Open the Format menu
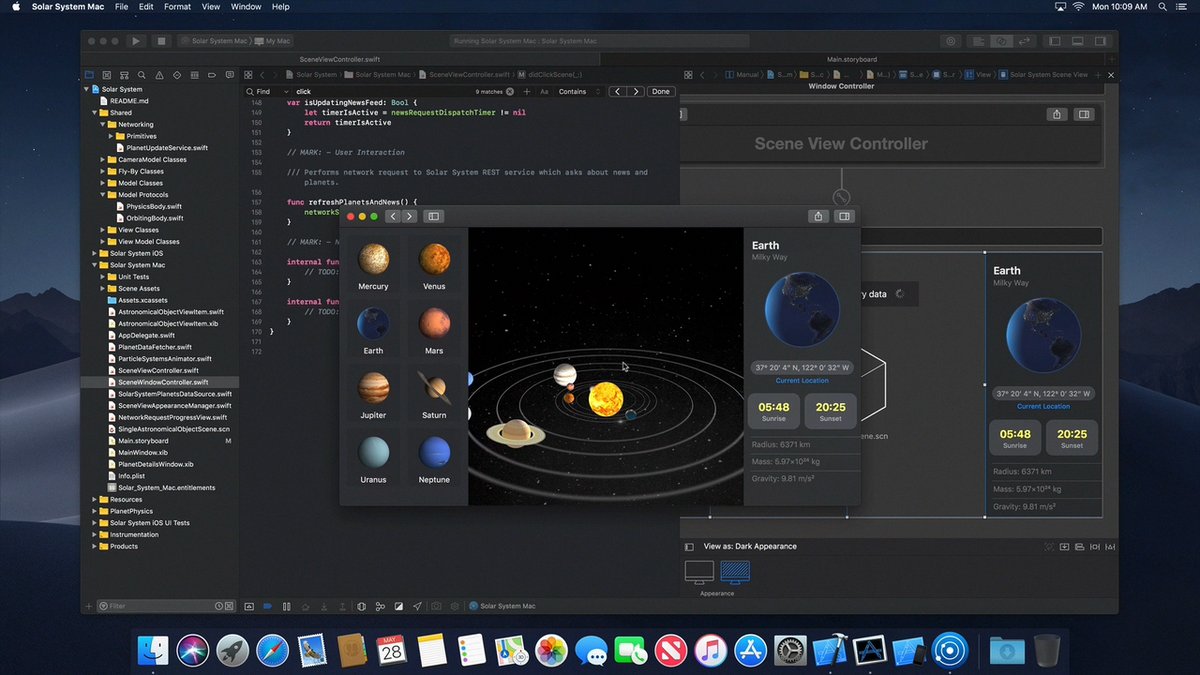This screenshot has height=675, width=1200. click(177, 7)
